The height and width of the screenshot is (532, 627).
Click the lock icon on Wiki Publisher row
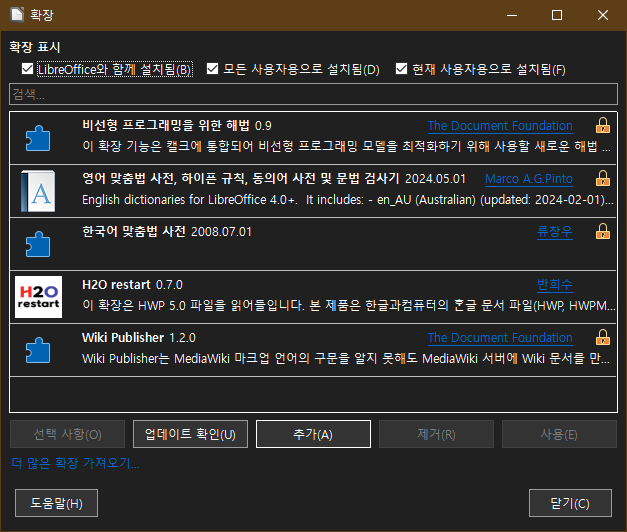pos(603,337)
